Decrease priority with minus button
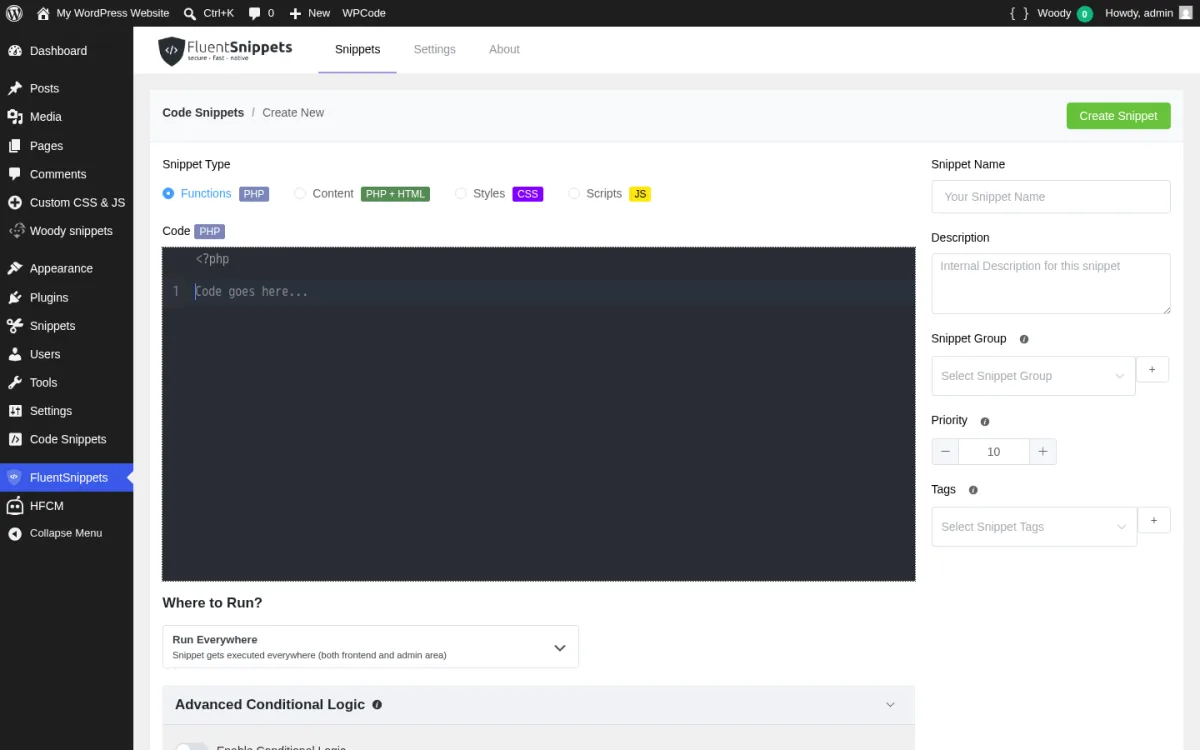The width and height of the screenshot is (1200, 750). click(945, 452)
